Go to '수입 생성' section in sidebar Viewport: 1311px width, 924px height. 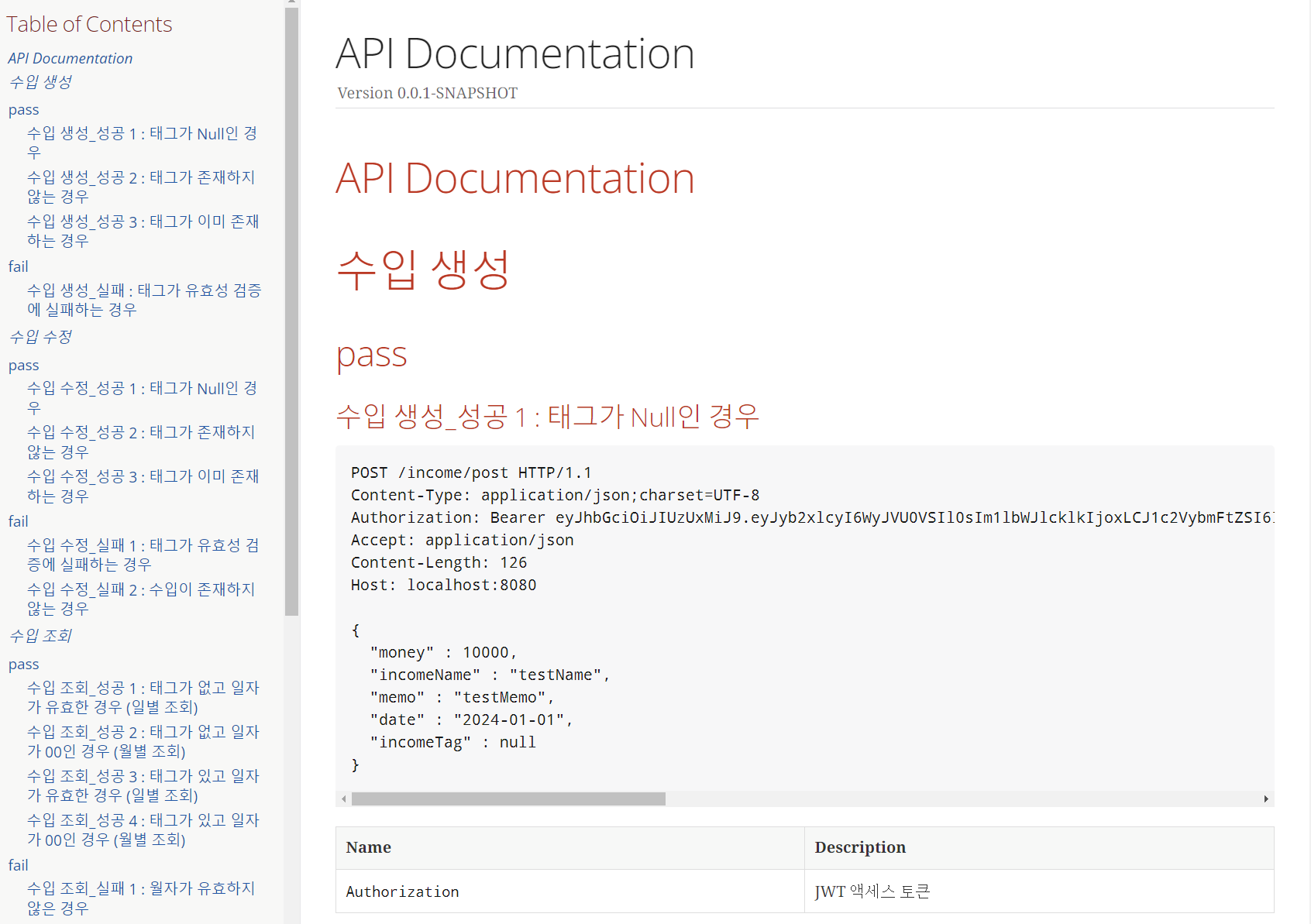40,82
